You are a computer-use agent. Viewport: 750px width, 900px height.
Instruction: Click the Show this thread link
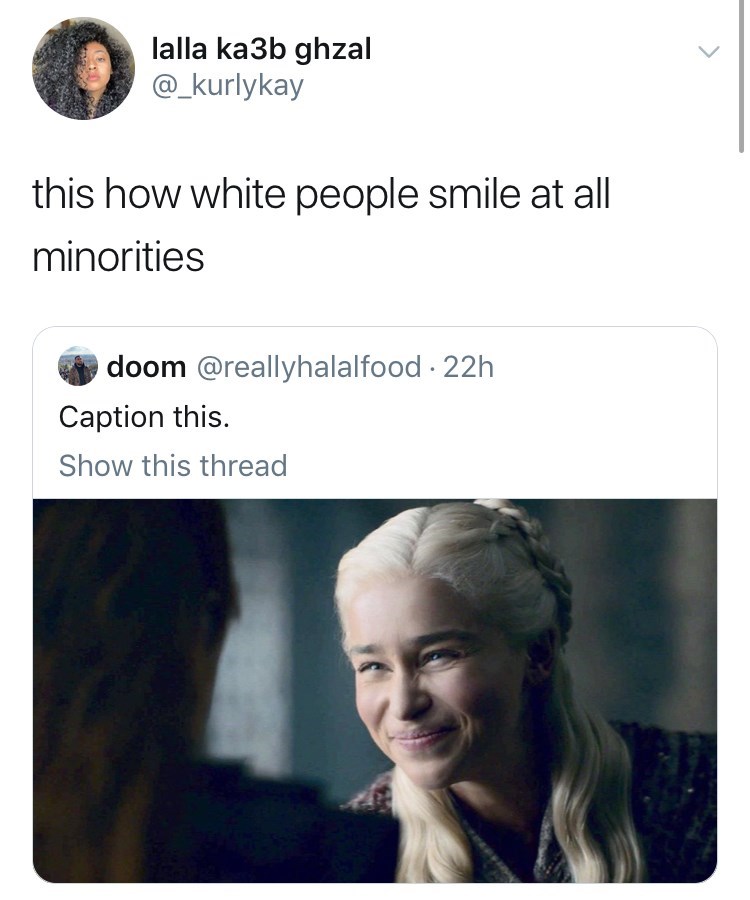(x=173, y=465)
